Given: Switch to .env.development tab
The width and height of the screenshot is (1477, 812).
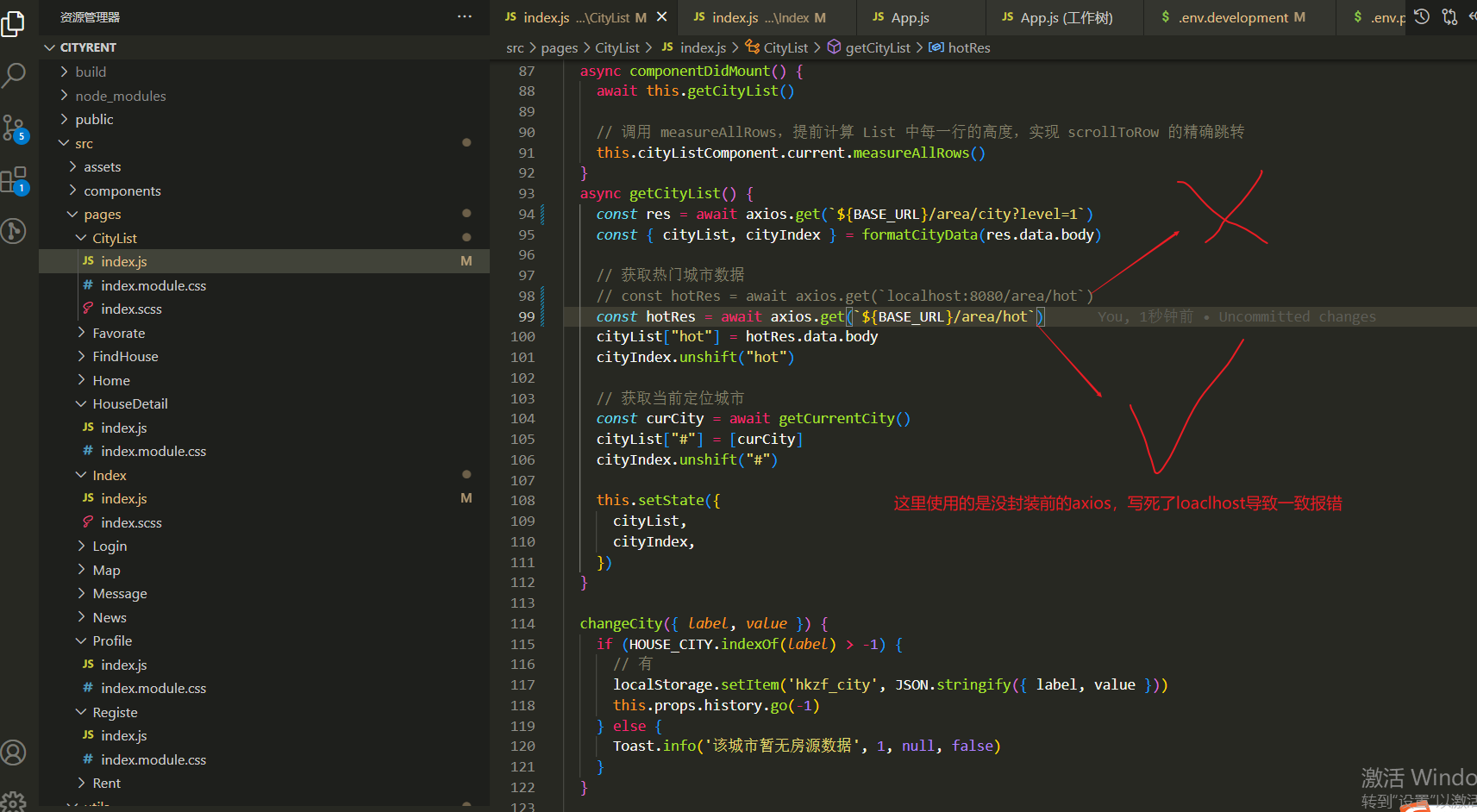Looking at the screenshot, I should point(1240,17).
